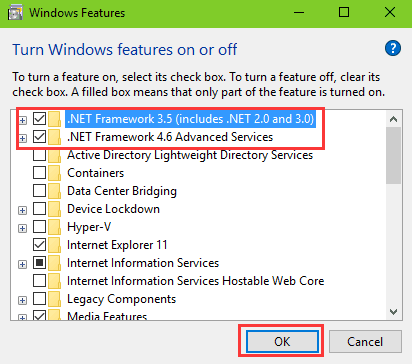Expand the Internet Information Services node

coord(22,264)
